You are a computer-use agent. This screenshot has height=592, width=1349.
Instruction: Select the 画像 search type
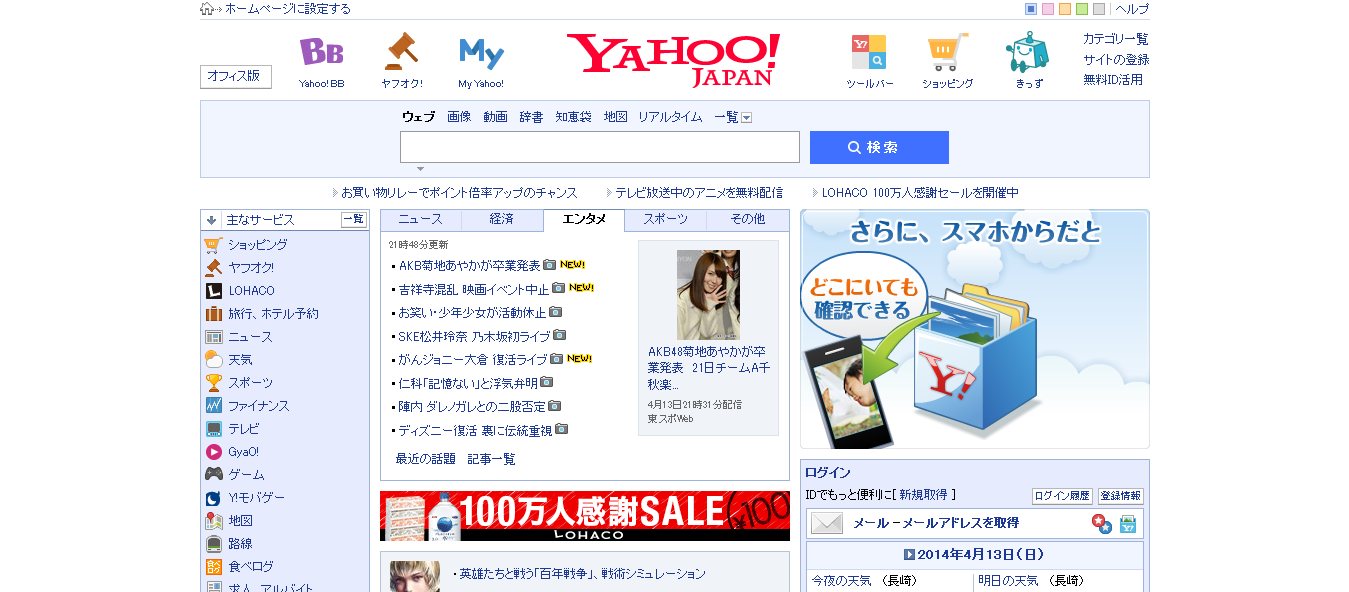[459, 117]
